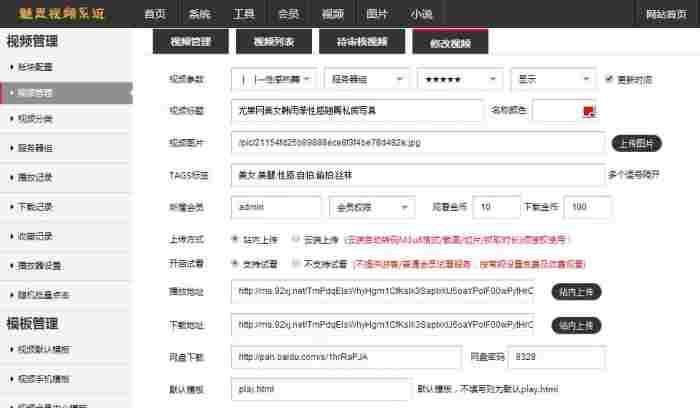Select 播放记录 in the sidebar
This screenshot has height=408, width=700.
tap(38, 180)
